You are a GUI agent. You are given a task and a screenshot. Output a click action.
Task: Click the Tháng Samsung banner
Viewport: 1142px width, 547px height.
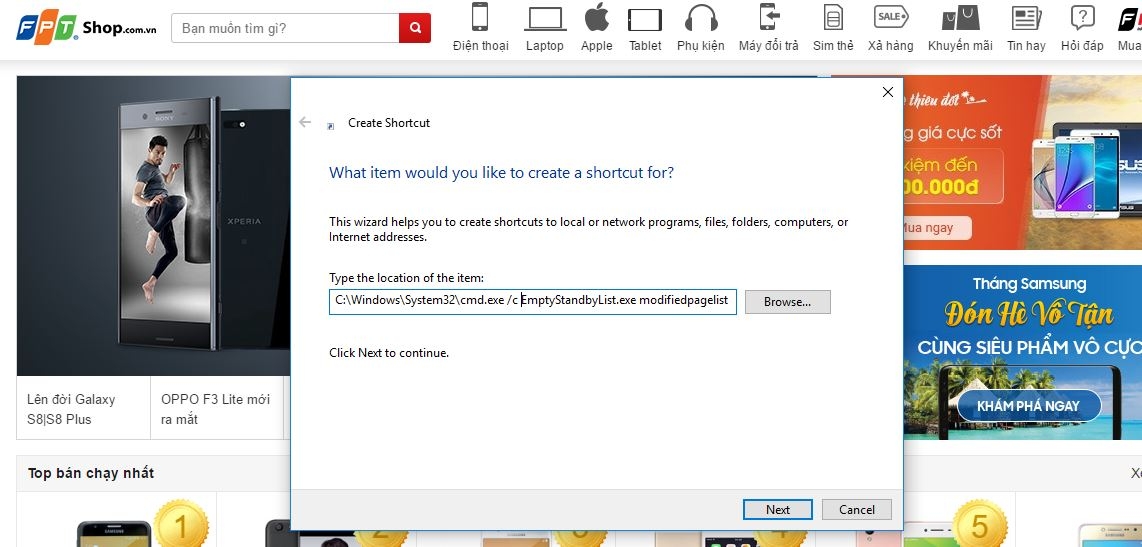click(x=1023, y=352)
